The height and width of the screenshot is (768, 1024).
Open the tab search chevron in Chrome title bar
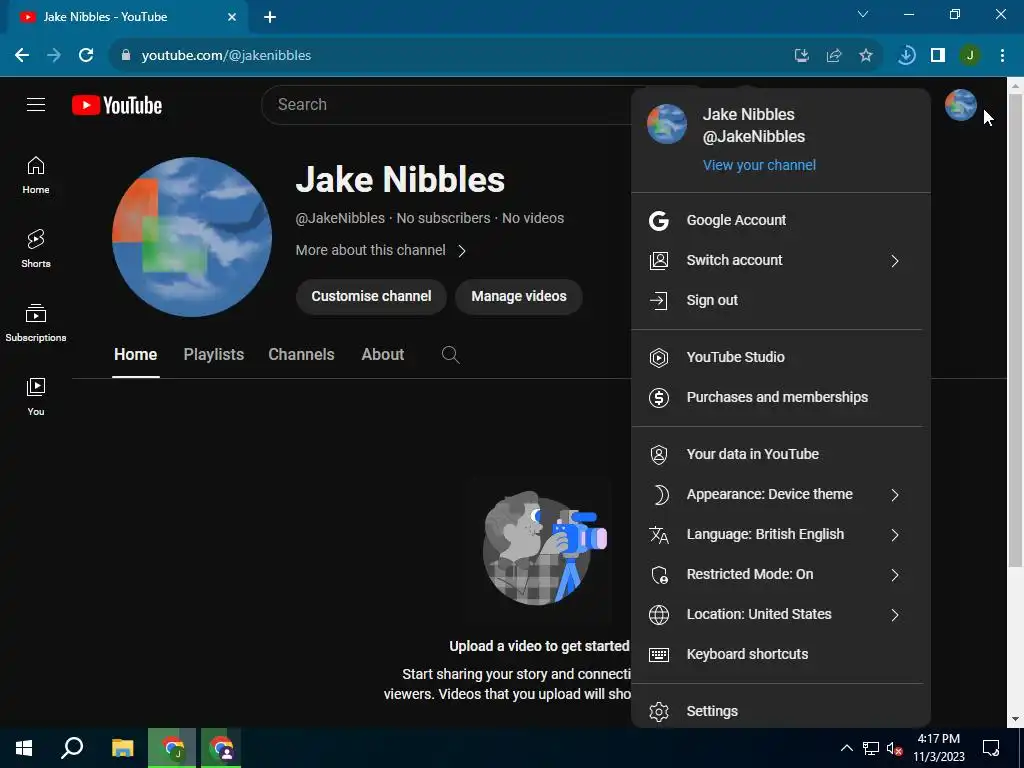tap(863, 14)
